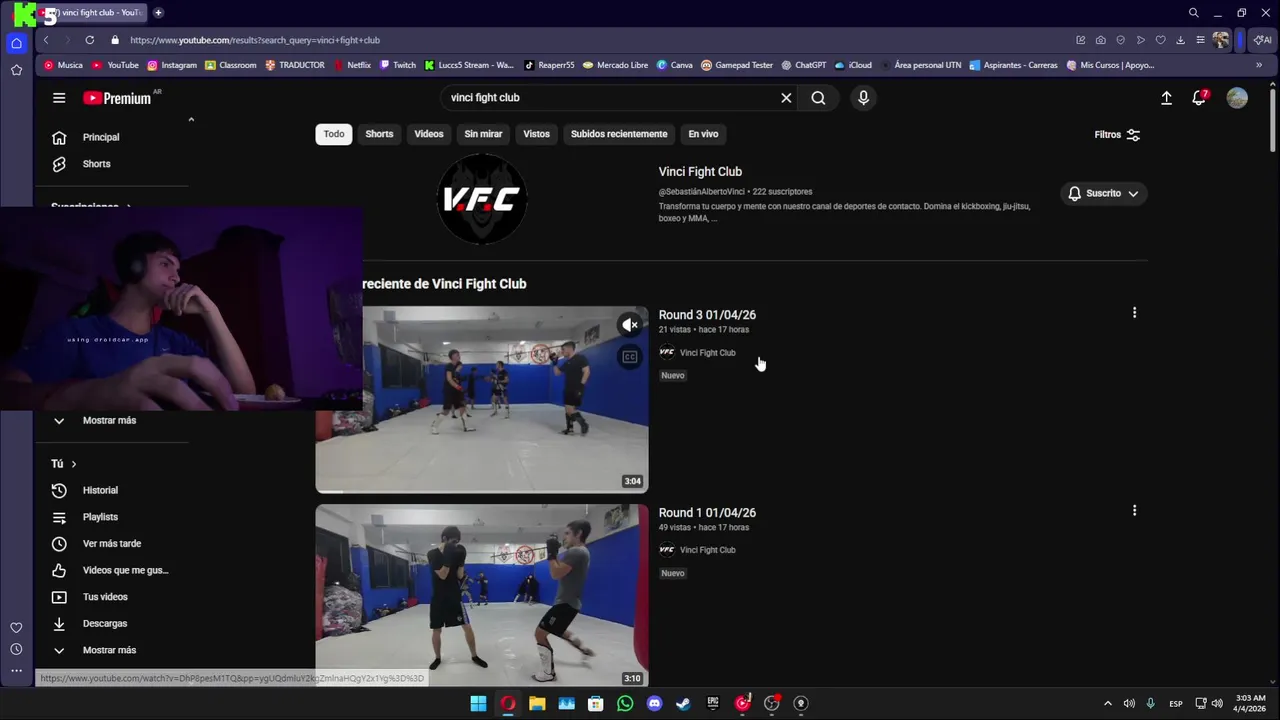This screenshot has width=1280, height=720.
Task: Open the upload/create video icon
Action: pyautogui.click(x=1166, y=98)
